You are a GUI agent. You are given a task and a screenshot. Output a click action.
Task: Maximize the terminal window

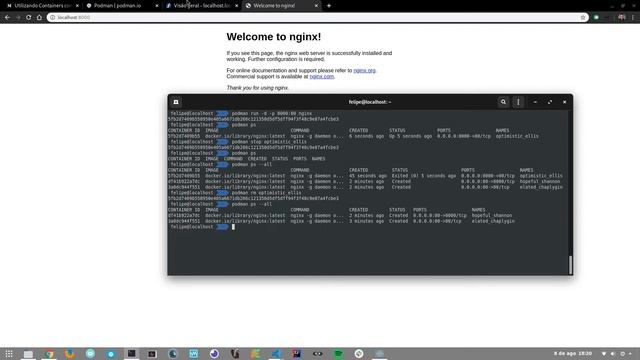550,102
